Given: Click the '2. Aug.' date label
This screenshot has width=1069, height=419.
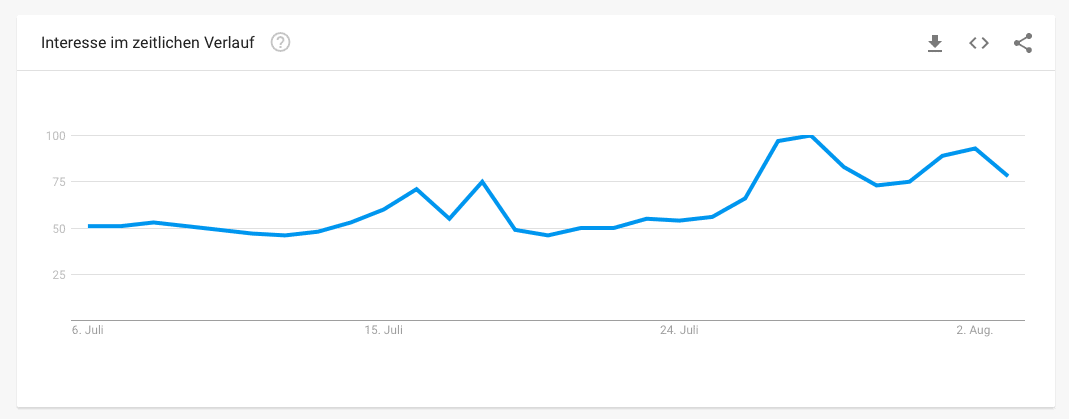Looking at the screenshot, I should tap(975, 330).
